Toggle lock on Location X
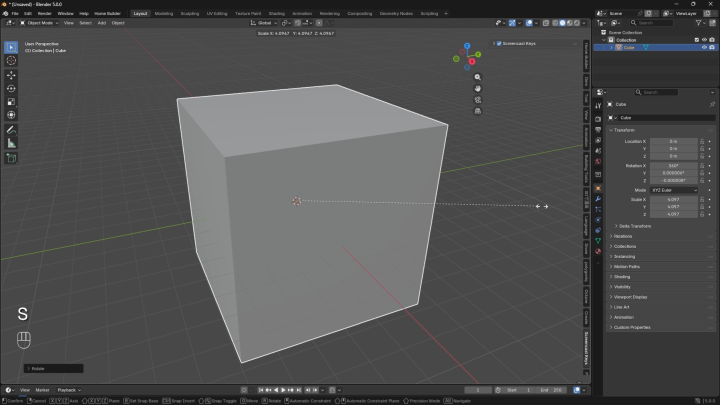 pyautogui.click(x=702, y=141)
